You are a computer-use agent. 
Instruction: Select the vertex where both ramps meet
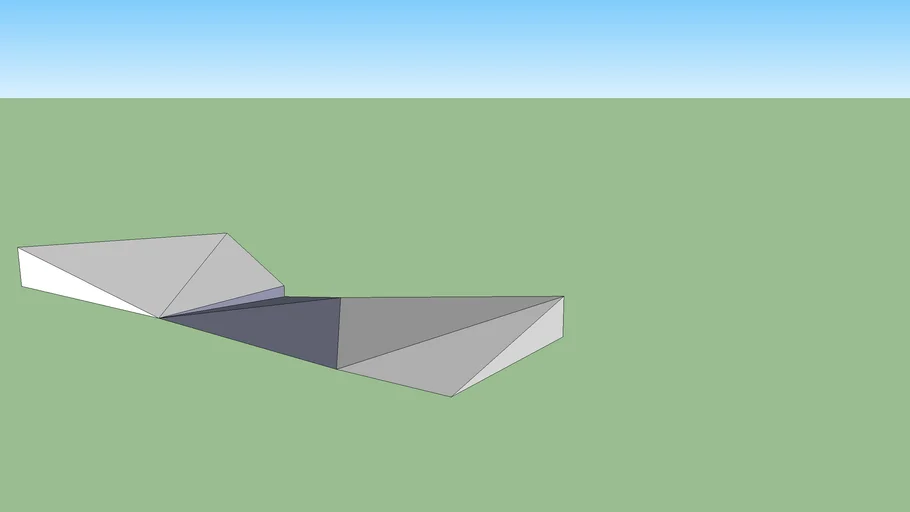coord(159,318)
